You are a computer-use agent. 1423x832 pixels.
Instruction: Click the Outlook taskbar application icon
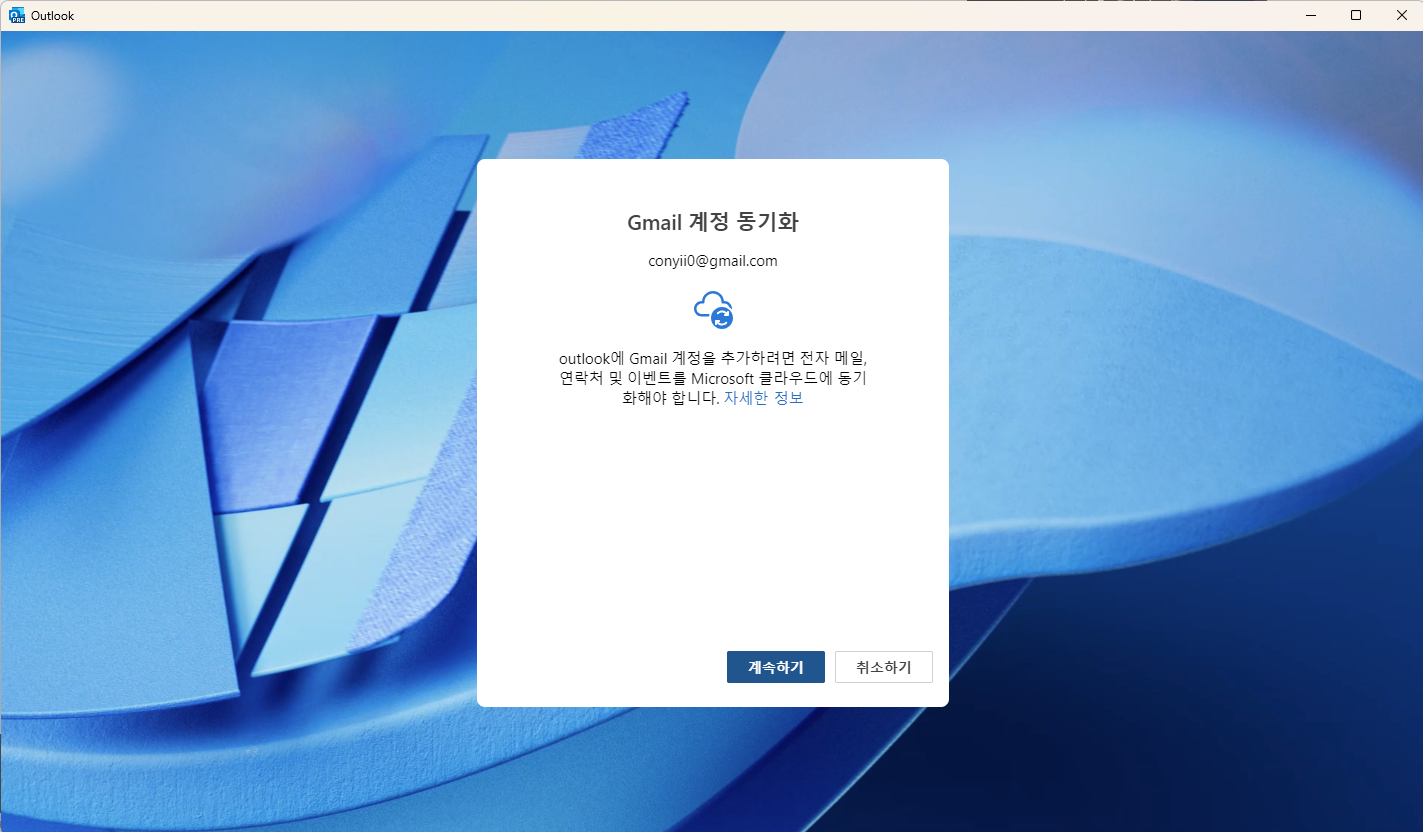pos(16,15)
